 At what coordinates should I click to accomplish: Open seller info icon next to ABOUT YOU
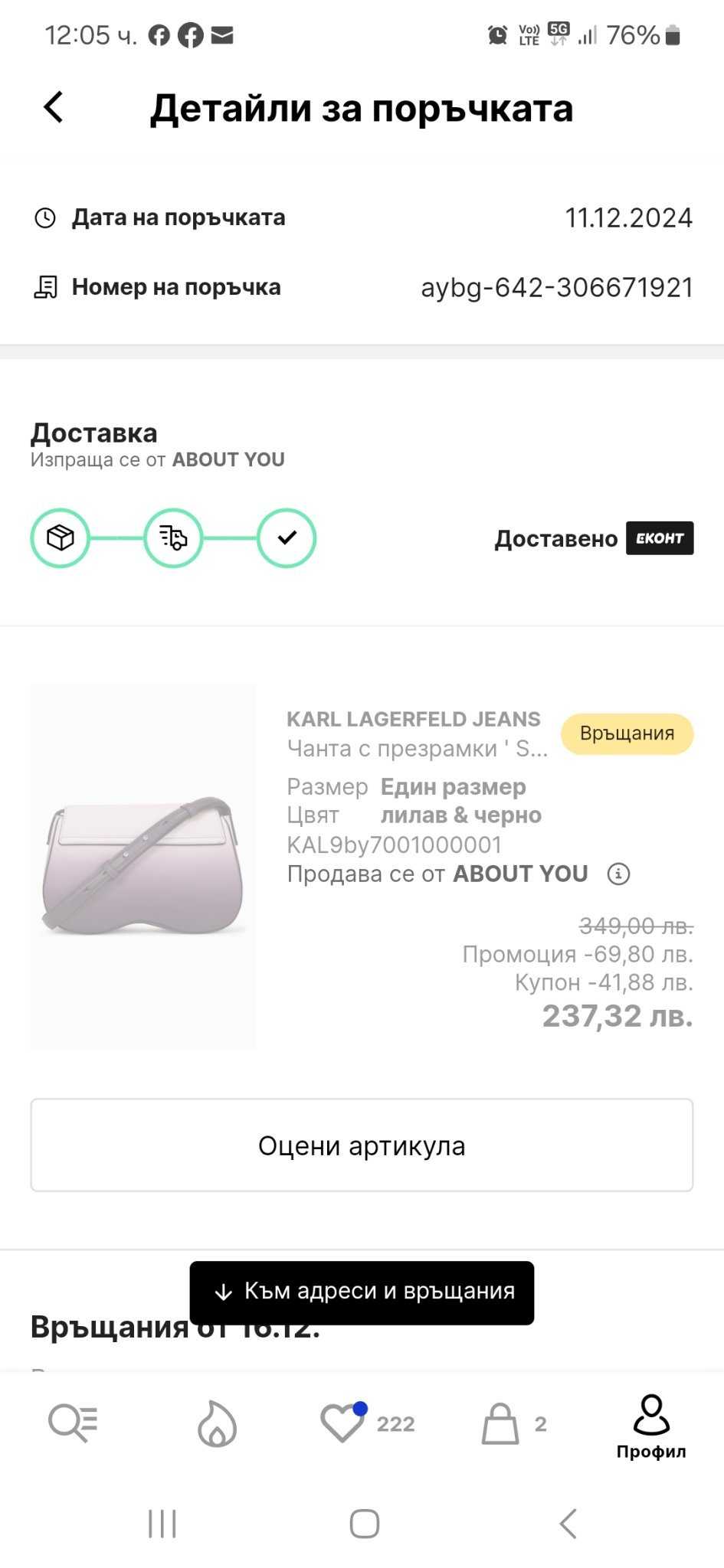point(618,874)
